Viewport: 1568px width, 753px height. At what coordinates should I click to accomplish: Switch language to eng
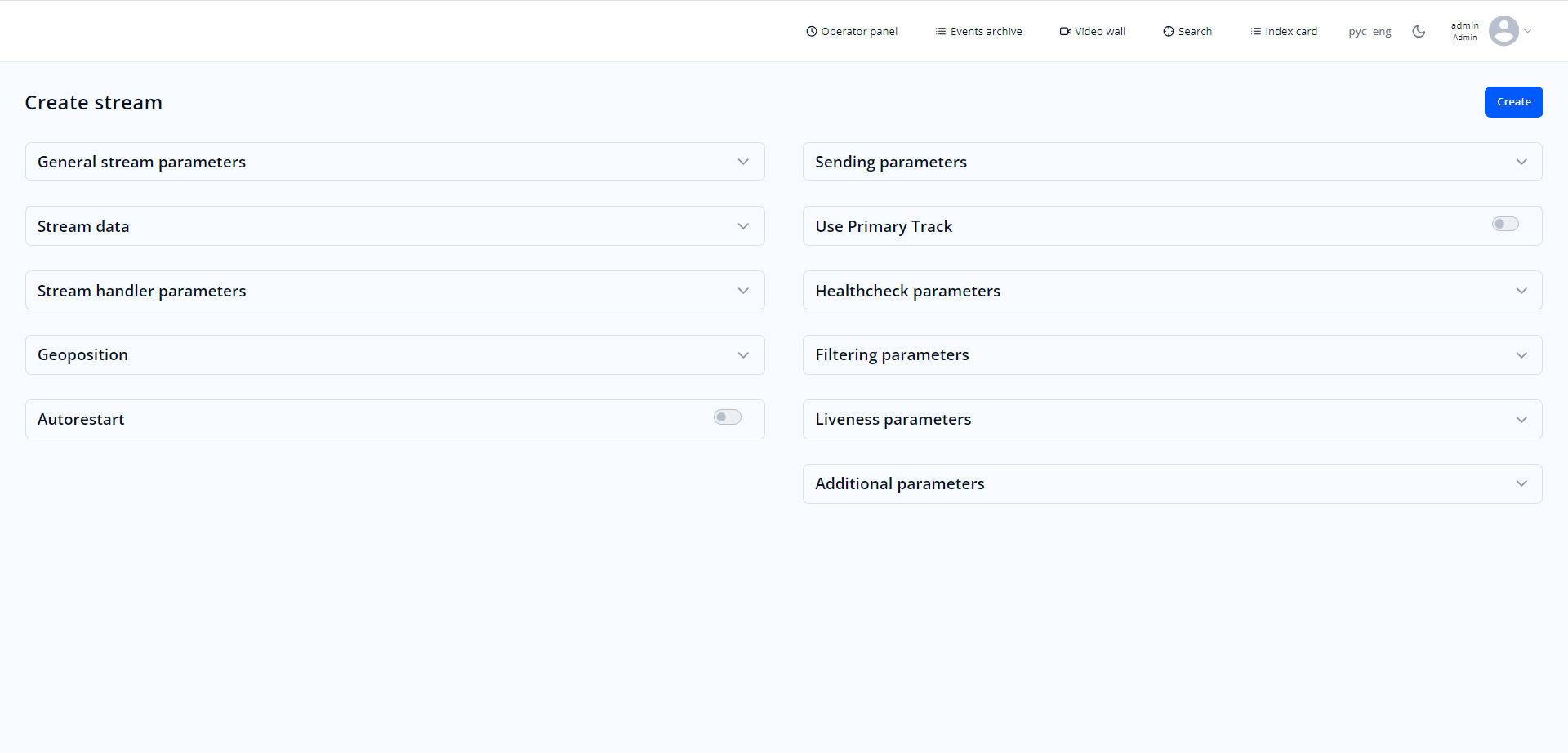coord(1382,32)
